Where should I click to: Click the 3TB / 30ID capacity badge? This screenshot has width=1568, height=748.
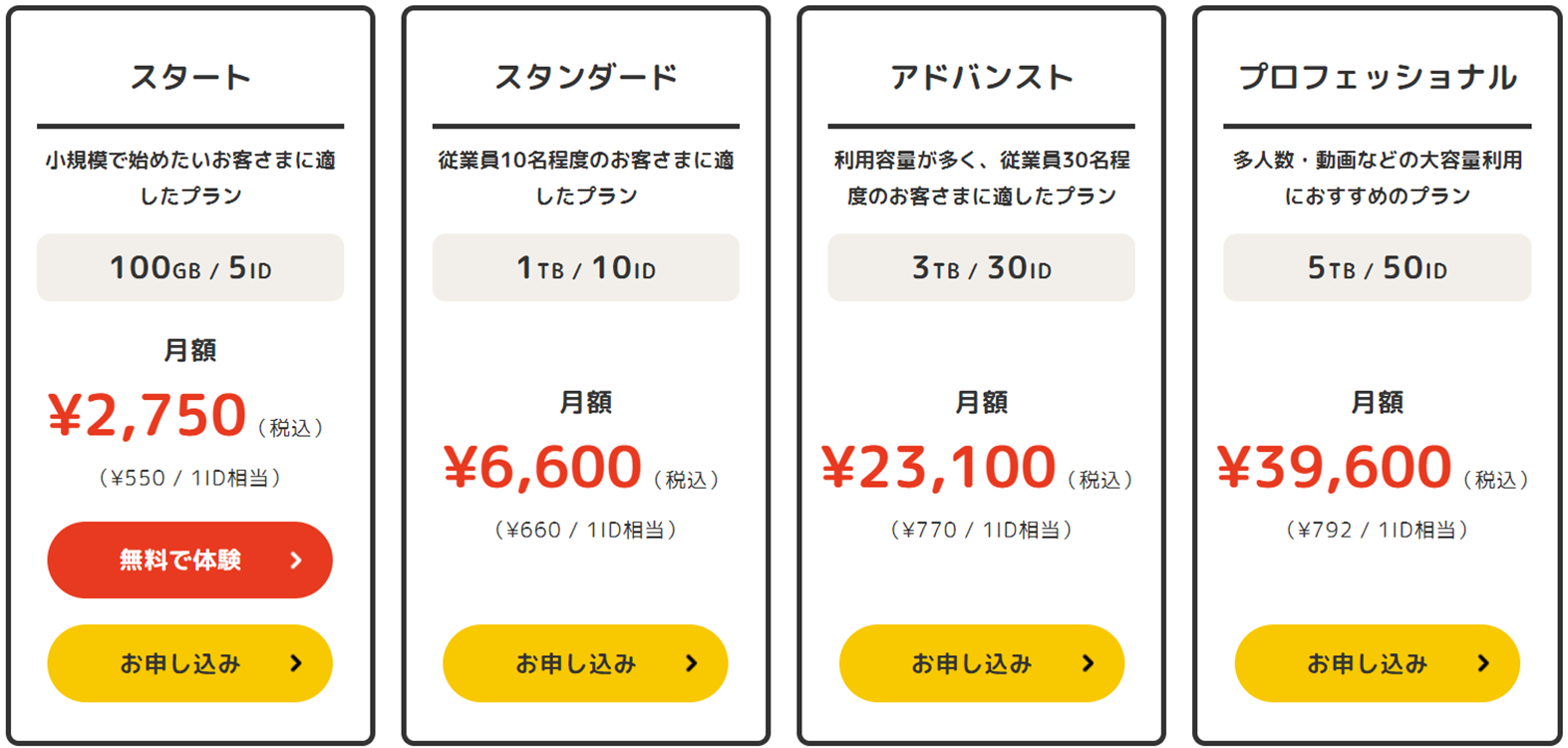[x=980, y=267]
